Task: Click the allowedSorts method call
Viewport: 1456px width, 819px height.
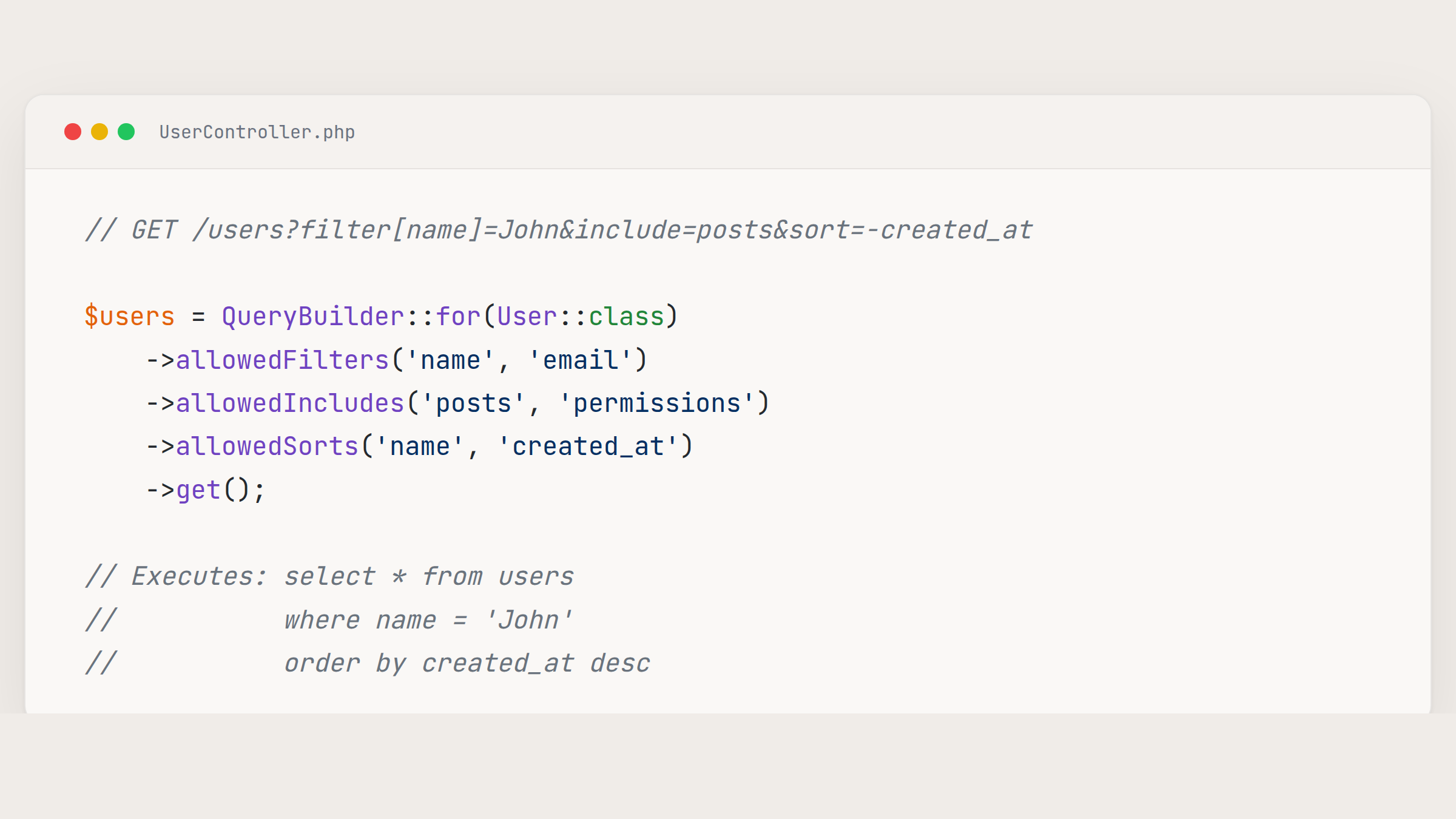Action: coord(267,447)
